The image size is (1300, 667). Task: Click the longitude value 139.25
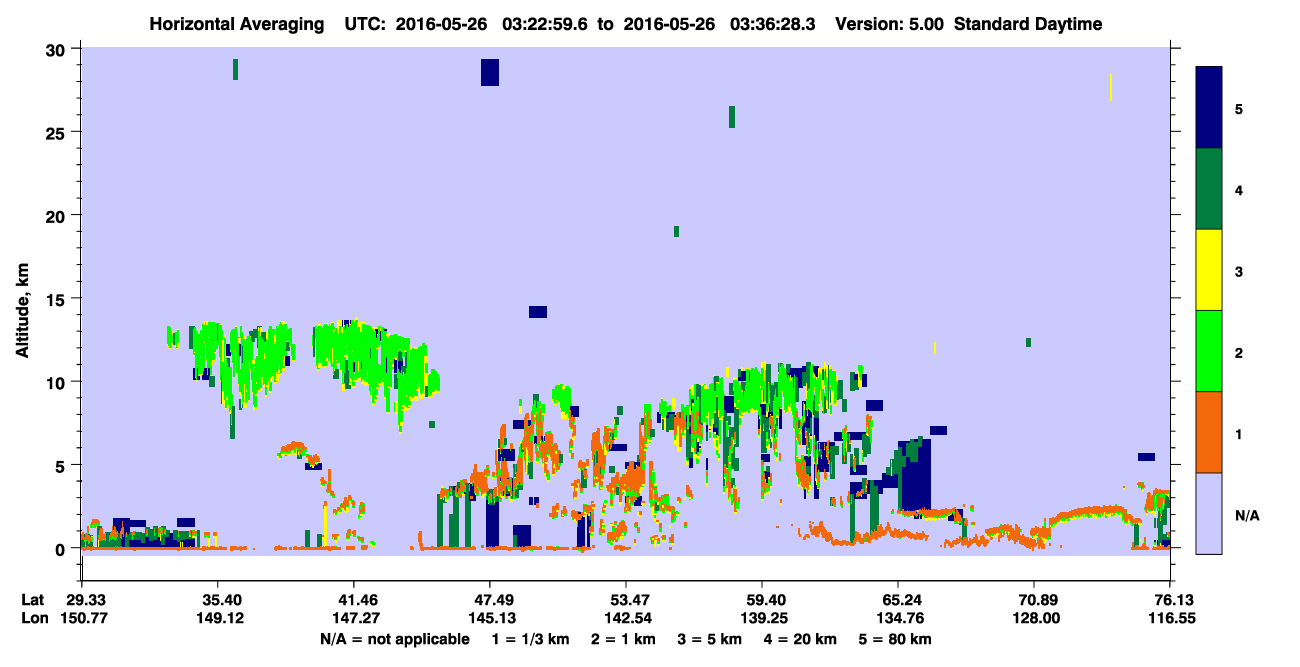point(762,619)
